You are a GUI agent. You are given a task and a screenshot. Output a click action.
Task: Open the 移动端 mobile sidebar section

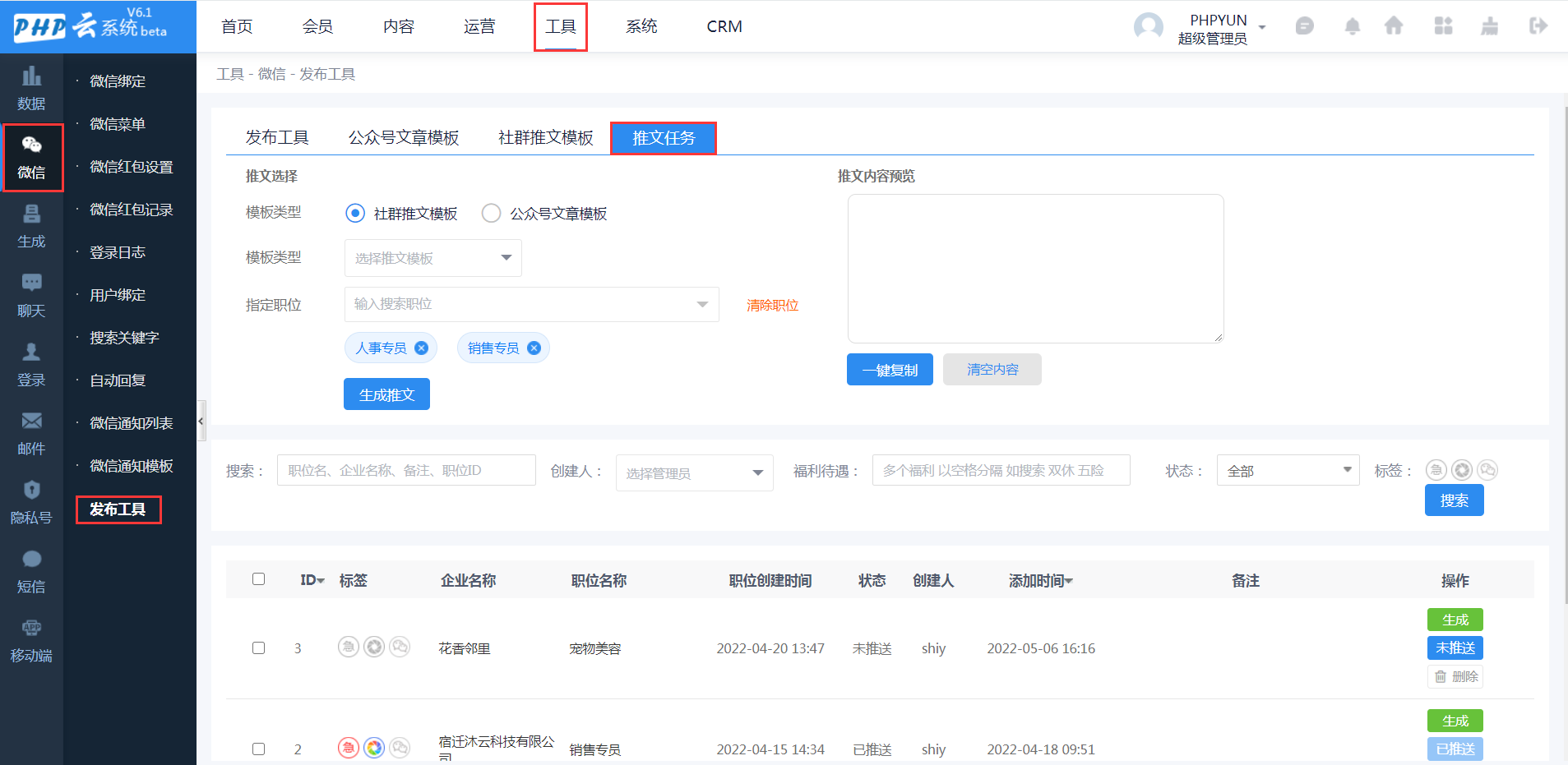pos(31,641)
